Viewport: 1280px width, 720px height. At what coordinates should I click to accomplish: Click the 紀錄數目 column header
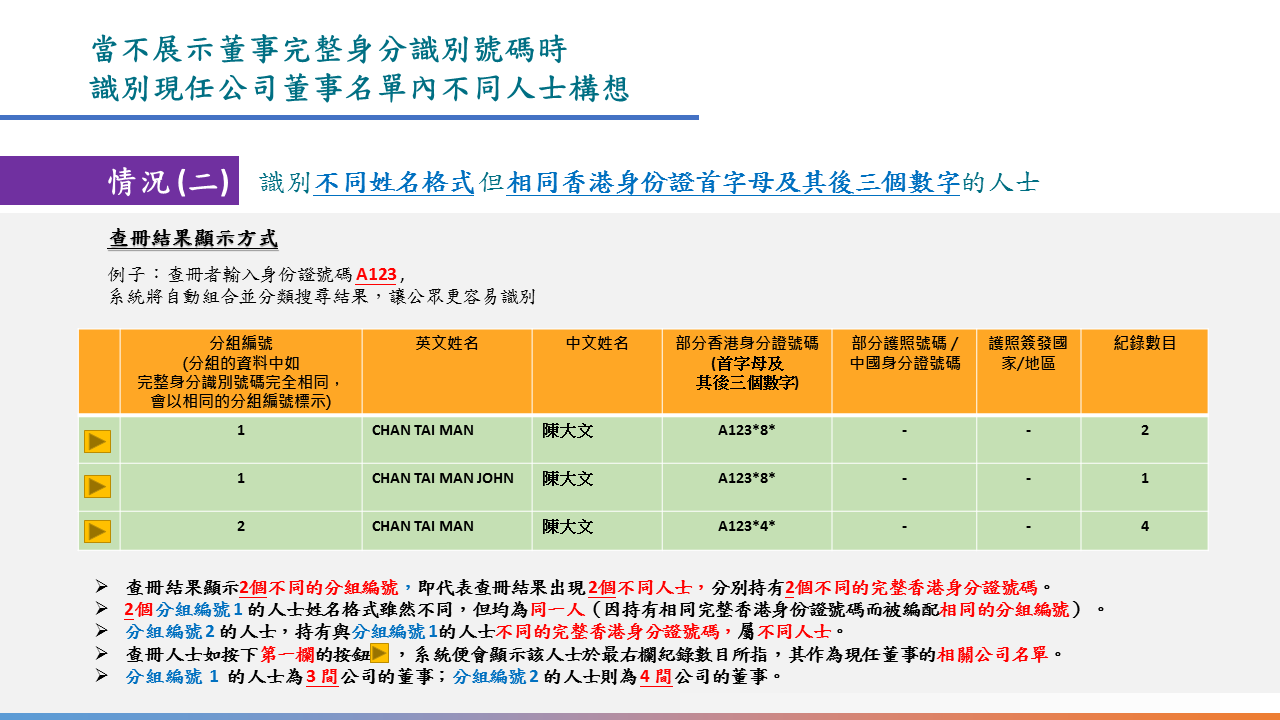point(1144,343)
